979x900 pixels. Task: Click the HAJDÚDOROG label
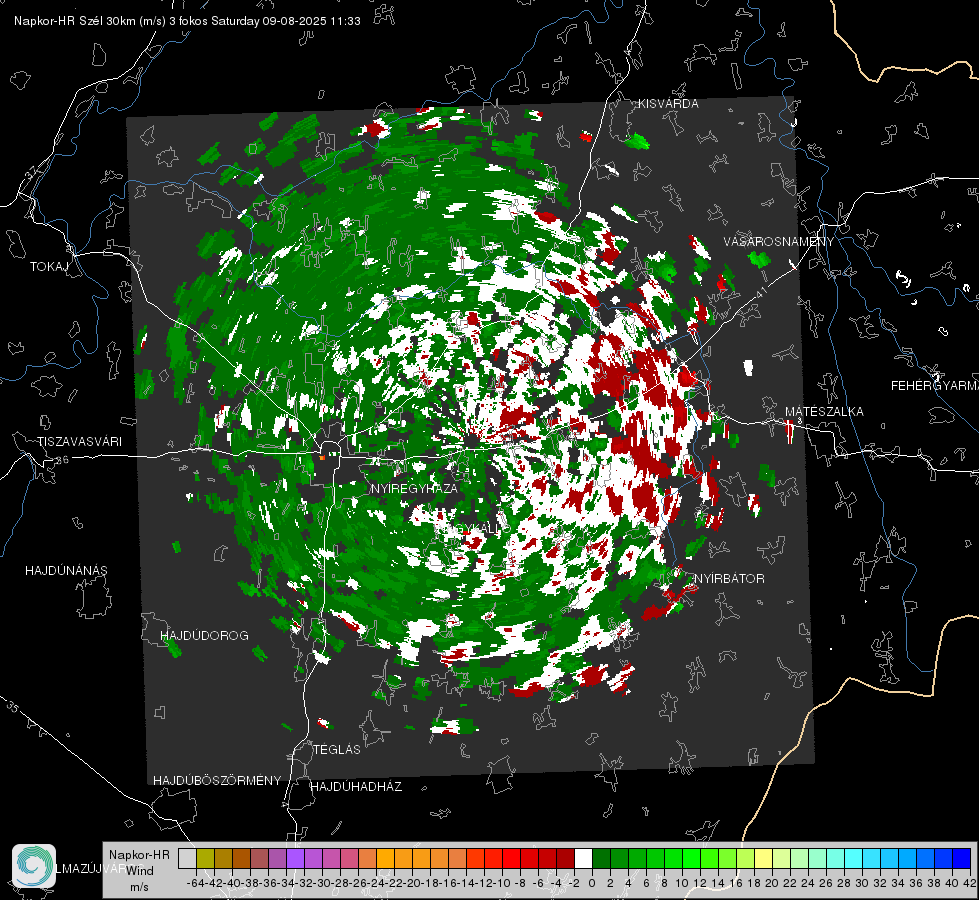click(x=205, y=636)
